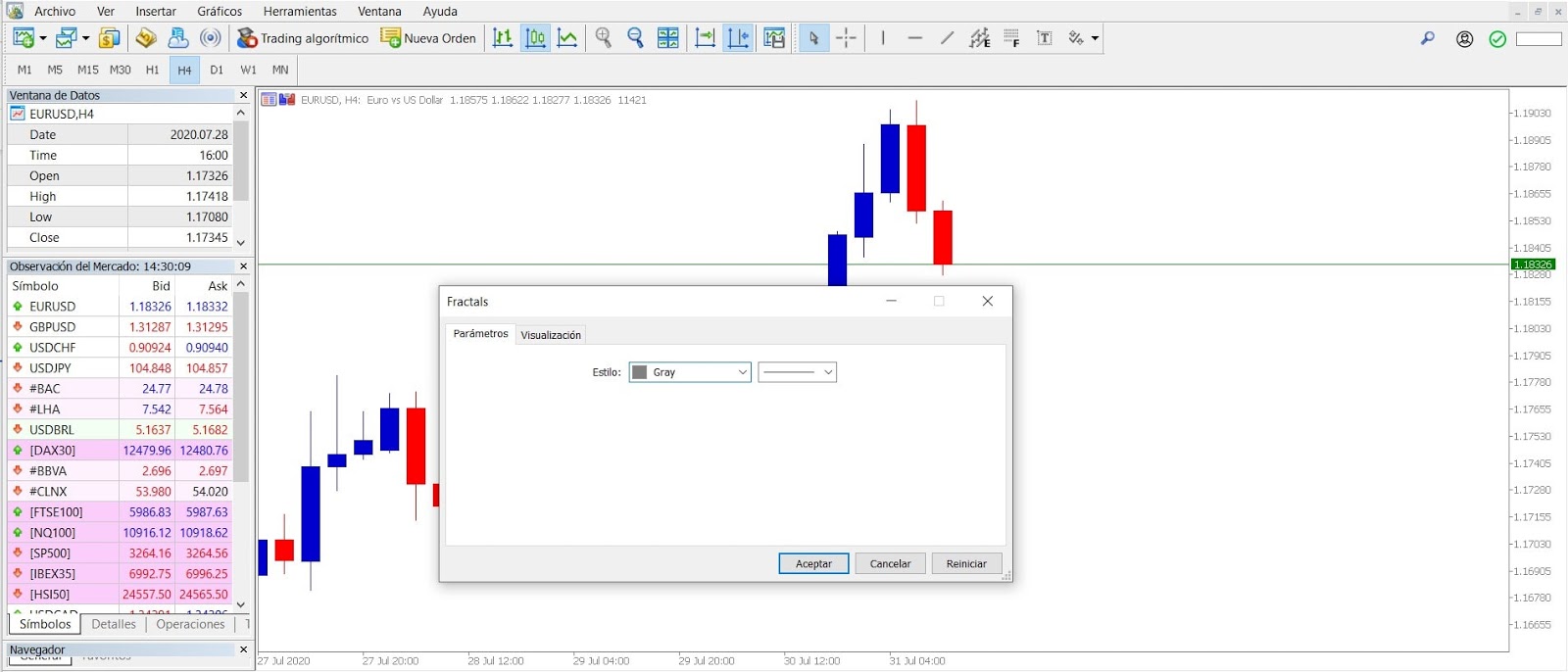Select the M15 timeframe
1568x672 pixels.
coord(88,70)
